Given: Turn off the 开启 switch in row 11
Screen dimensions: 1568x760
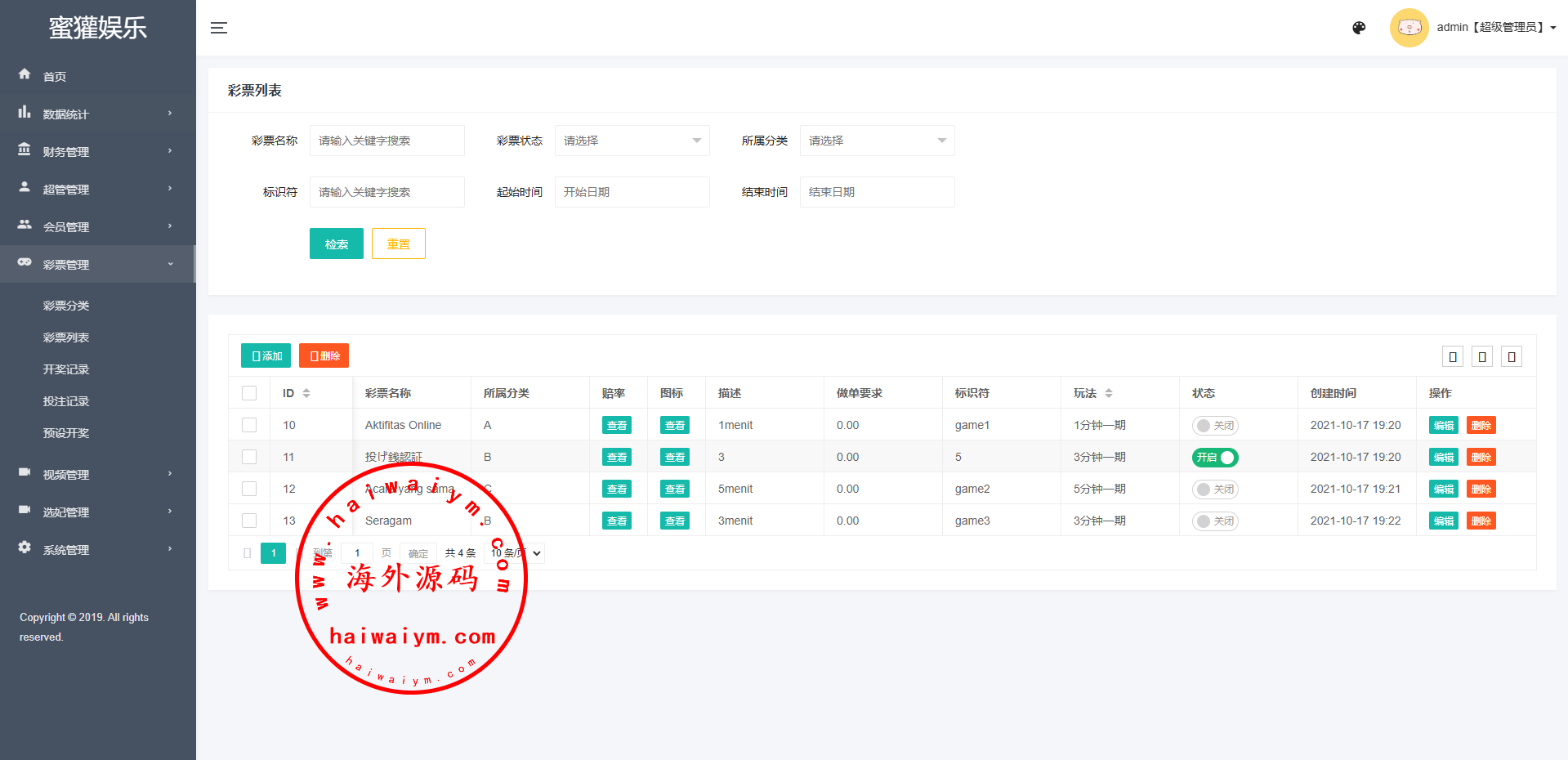Looking at the screenshot, I should (x=1214, y=458).
